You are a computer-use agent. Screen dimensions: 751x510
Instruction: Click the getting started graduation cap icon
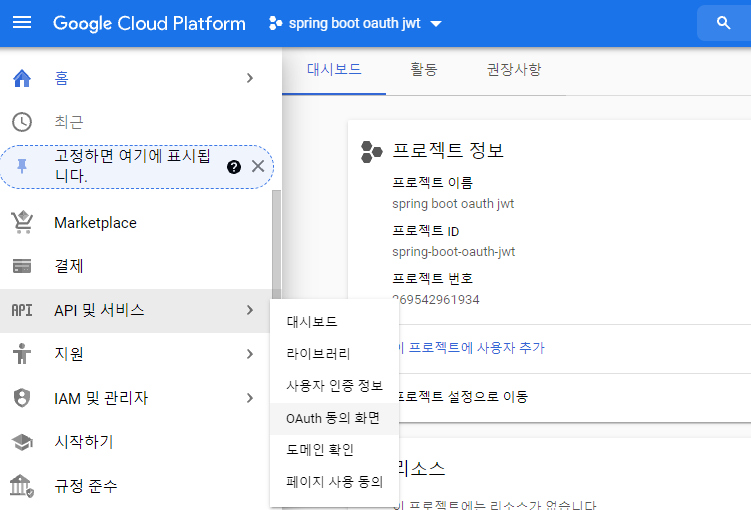[x=22, y=442]
